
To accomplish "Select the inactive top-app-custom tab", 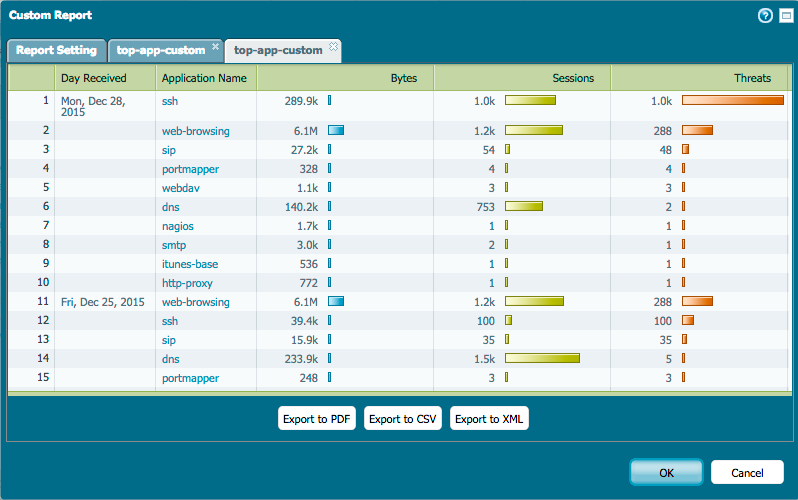I will tap(160, 50).
